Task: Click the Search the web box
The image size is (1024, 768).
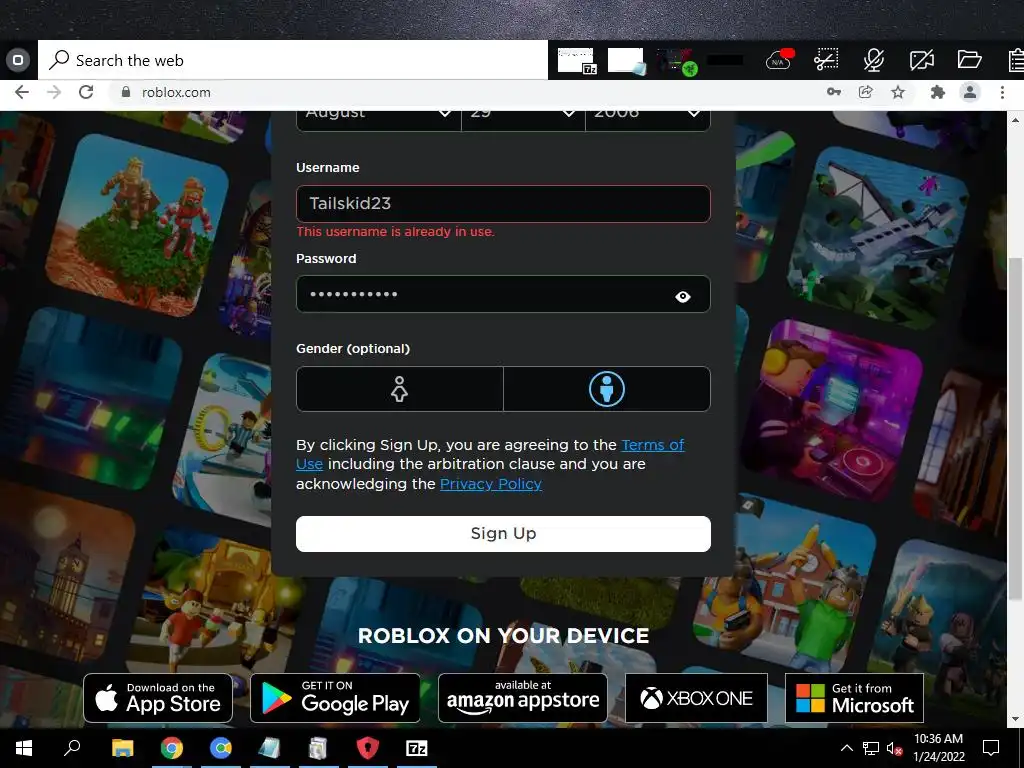Action: (293, 60)
